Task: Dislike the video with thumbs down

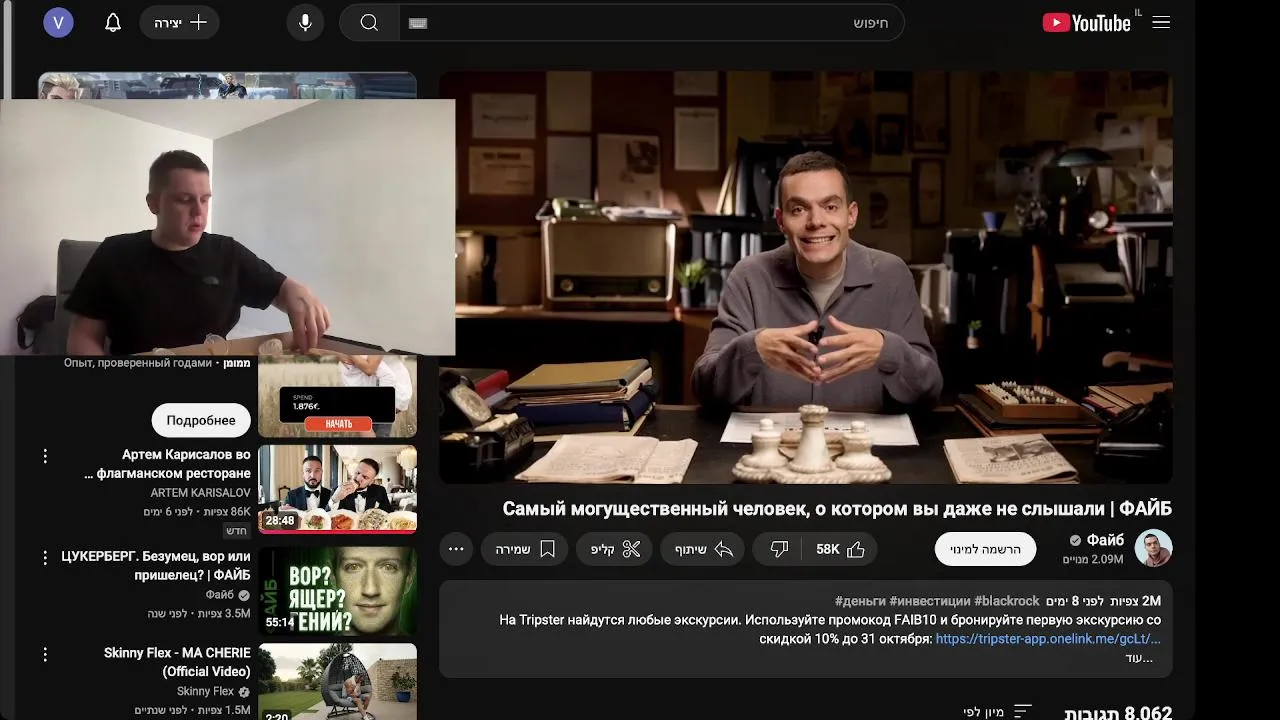Action: (x=780, y=549)
